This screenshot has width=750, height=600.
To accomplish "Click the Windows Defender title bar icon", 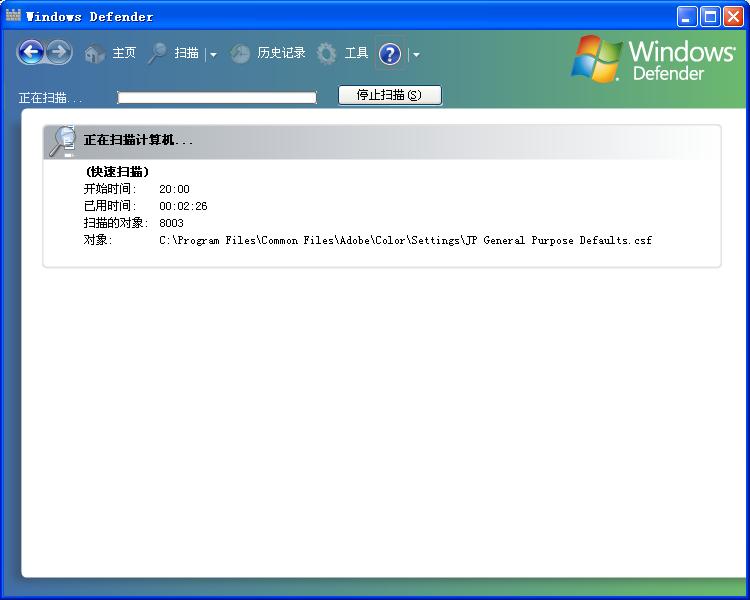I will pyautogui.click(x=13, y=16).
